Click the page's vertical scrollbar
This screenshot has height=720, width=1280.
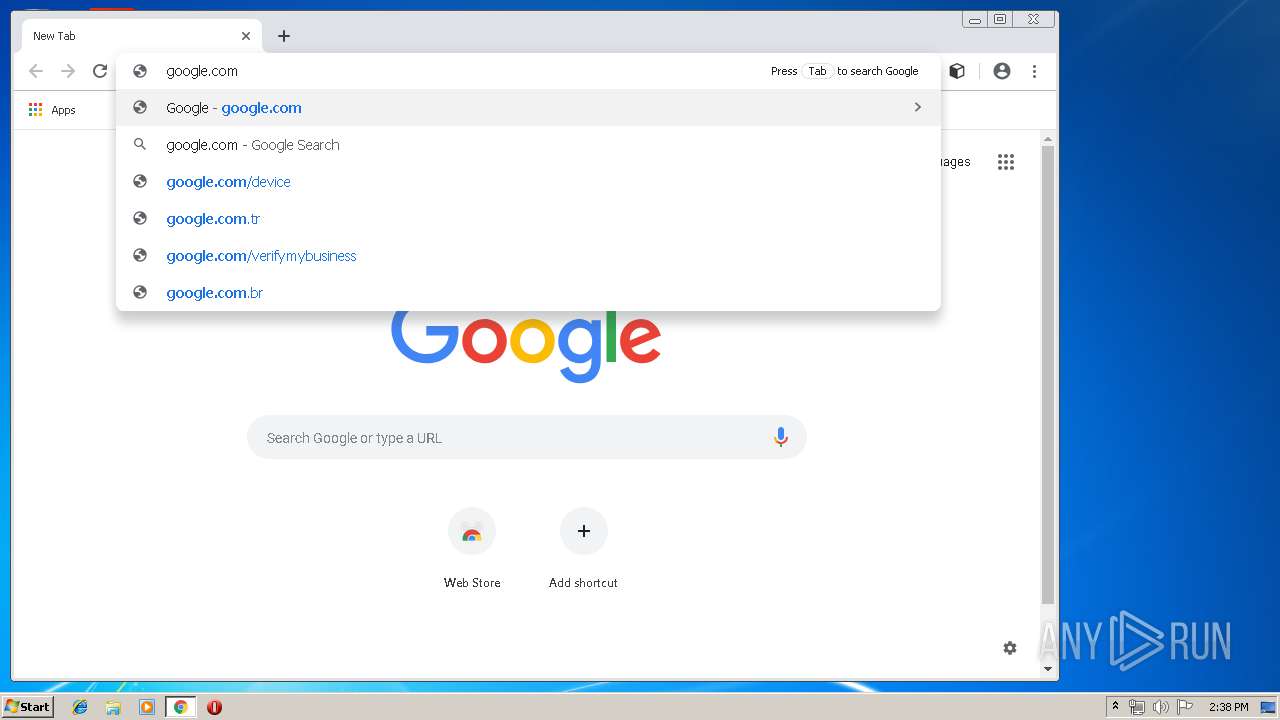[1048, 375]
